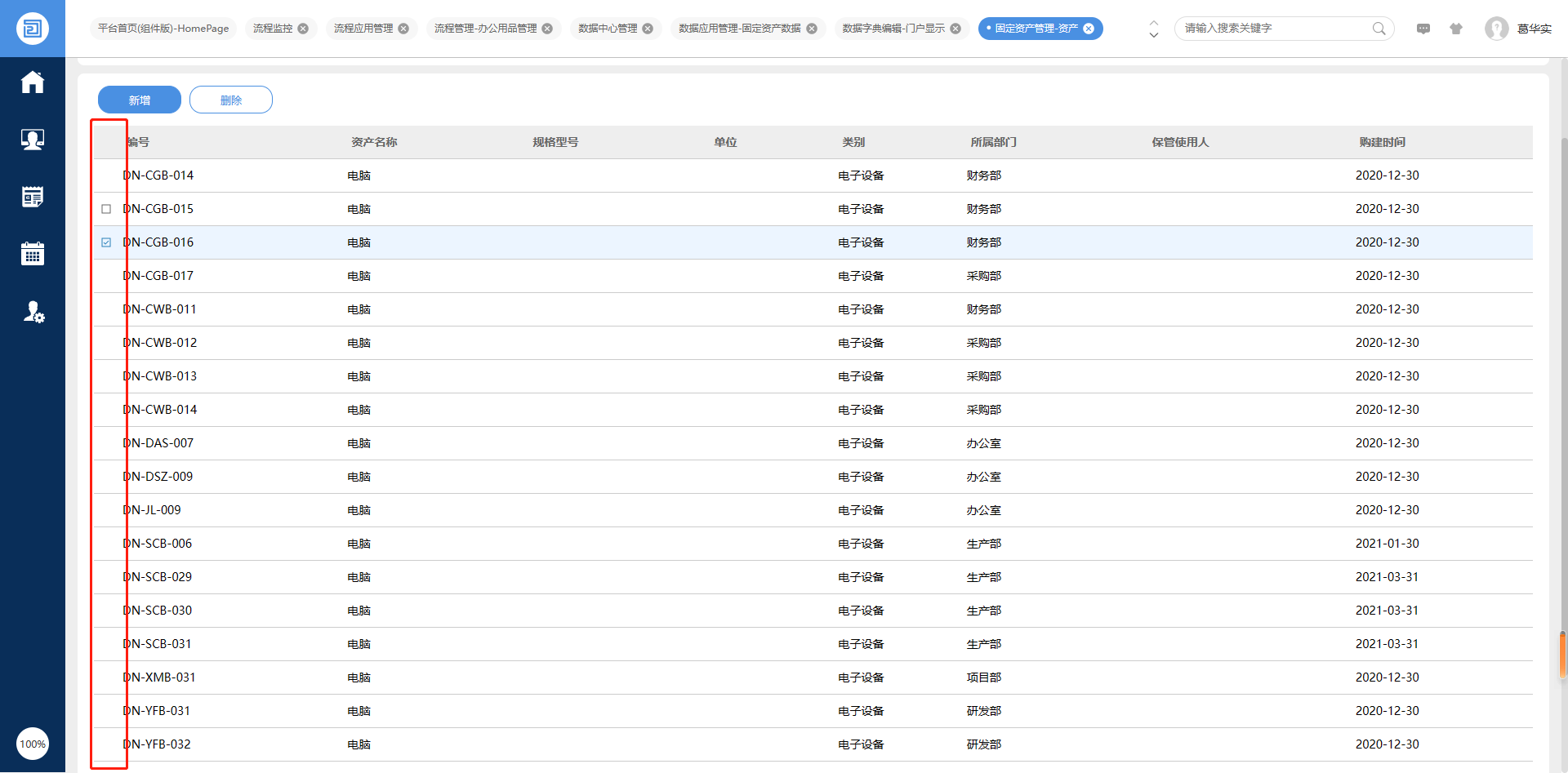The width and height of the screenshot is (1568, 773).
Task: Open the news list sidebar icon
Action: point(33,197)
